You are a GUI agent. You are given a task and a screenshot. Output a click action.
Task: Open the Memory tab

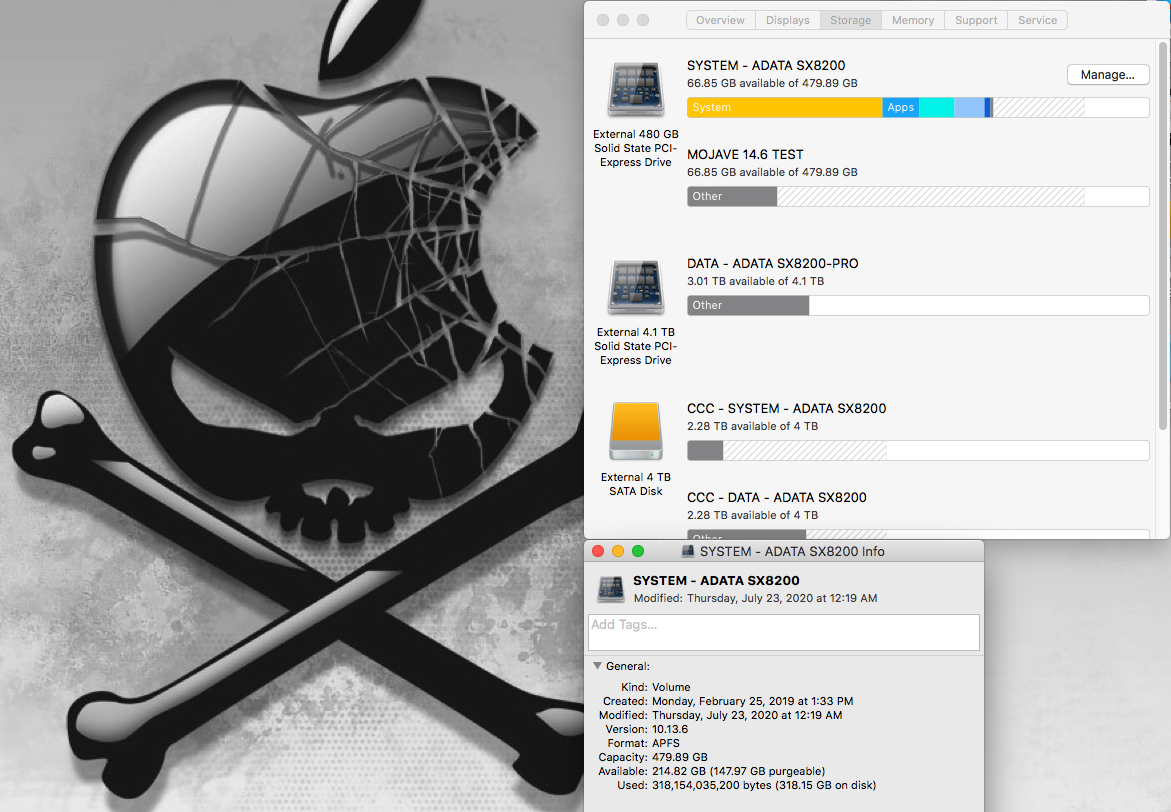(913, 20)
